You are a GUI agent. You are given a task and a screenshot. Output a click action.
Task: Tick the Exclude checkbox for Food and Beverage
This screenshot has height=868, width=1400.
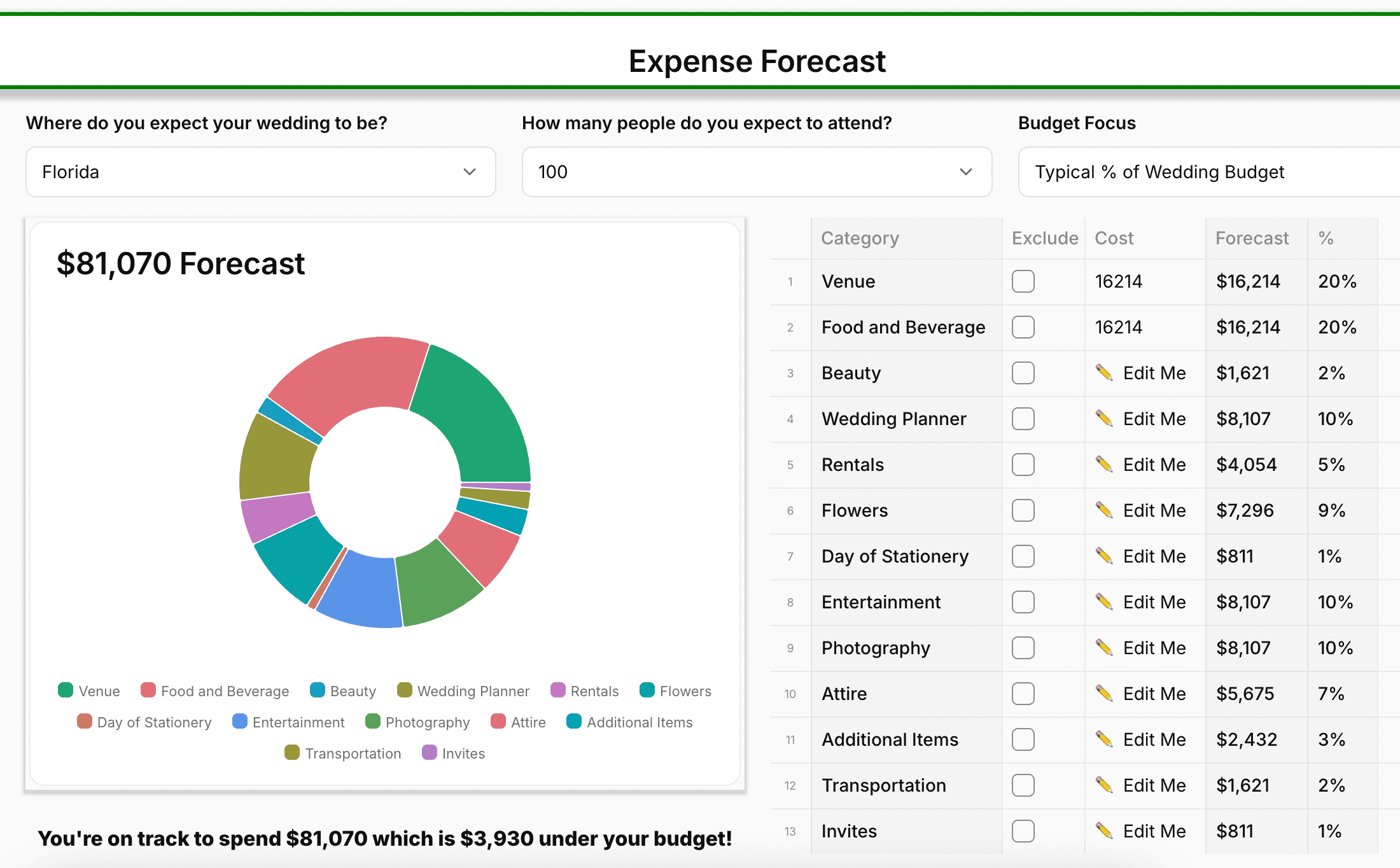coord(1023,327)
